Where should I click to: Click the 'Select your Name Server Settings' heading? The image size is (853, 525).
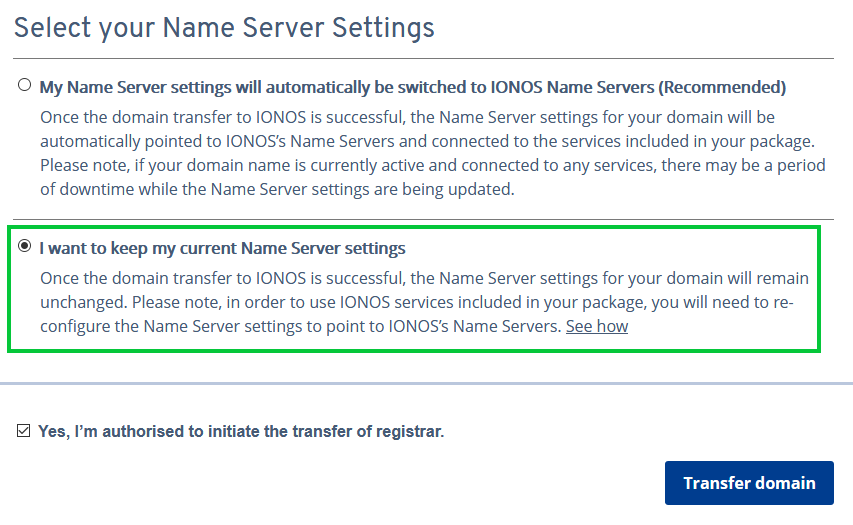pyautogui.click(x=224, y=28)
